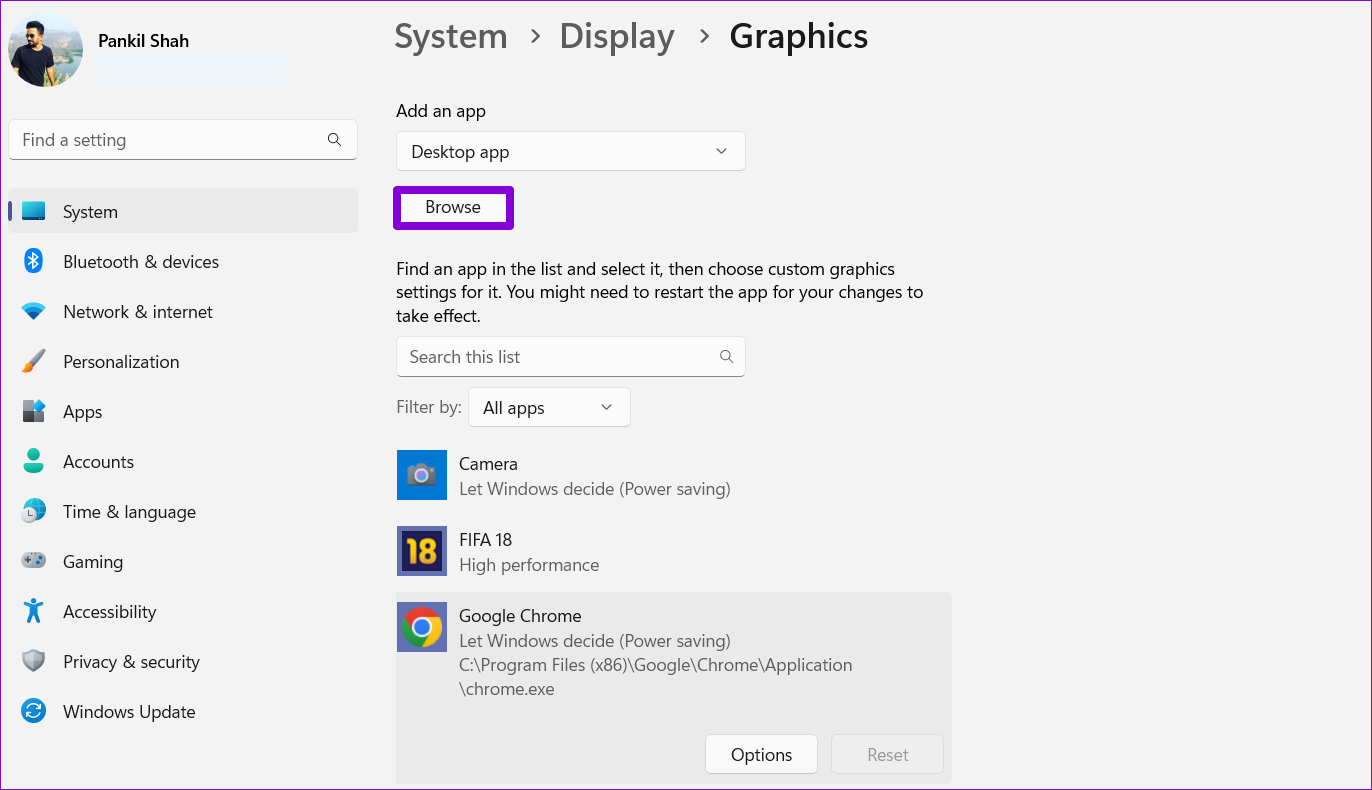1372x790 pixels.
Task: Open Bluetooth & devices settings
Action: coord(183,262)
